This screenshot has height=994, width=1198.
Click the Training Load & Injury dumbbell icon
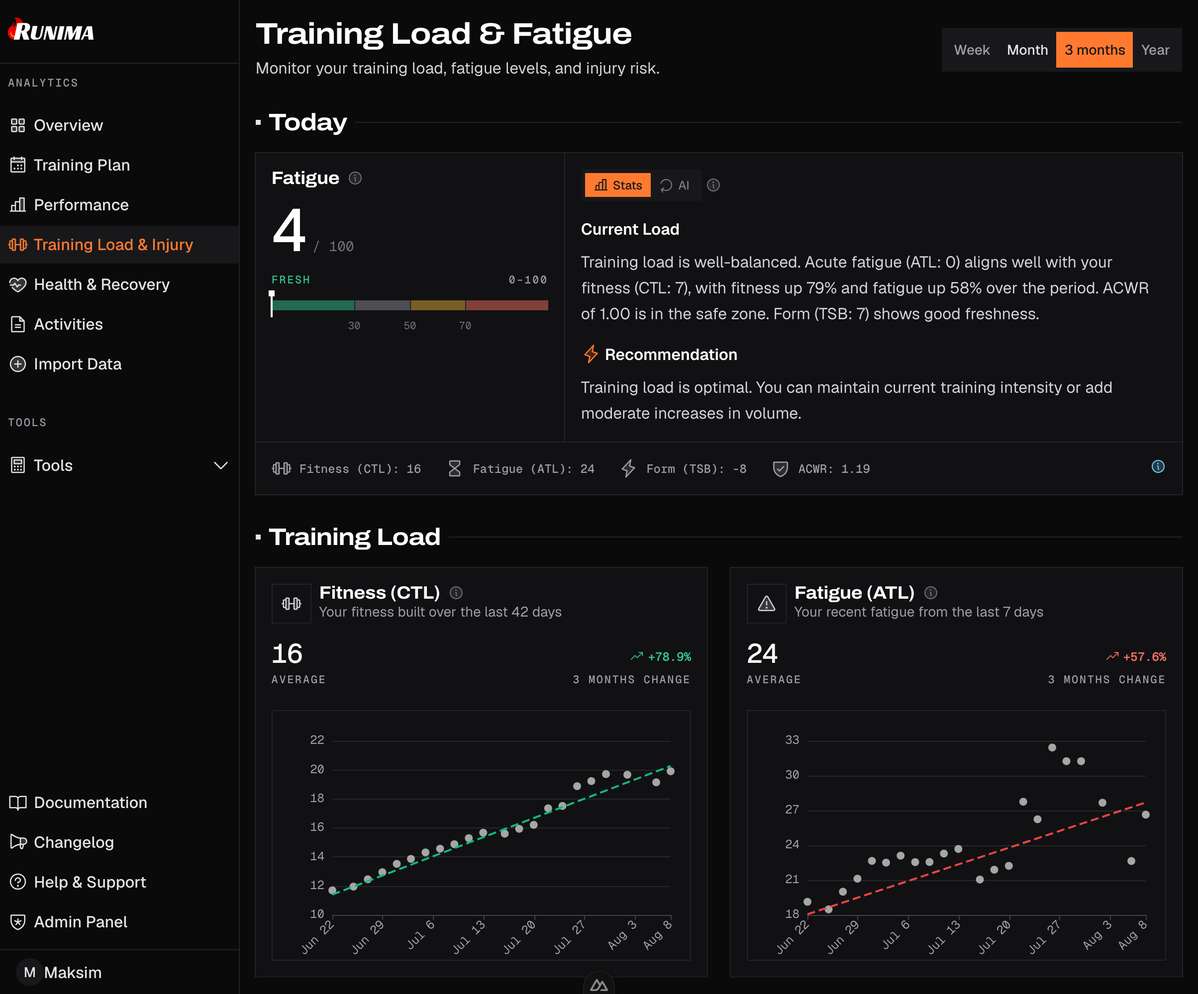point(18,244)
